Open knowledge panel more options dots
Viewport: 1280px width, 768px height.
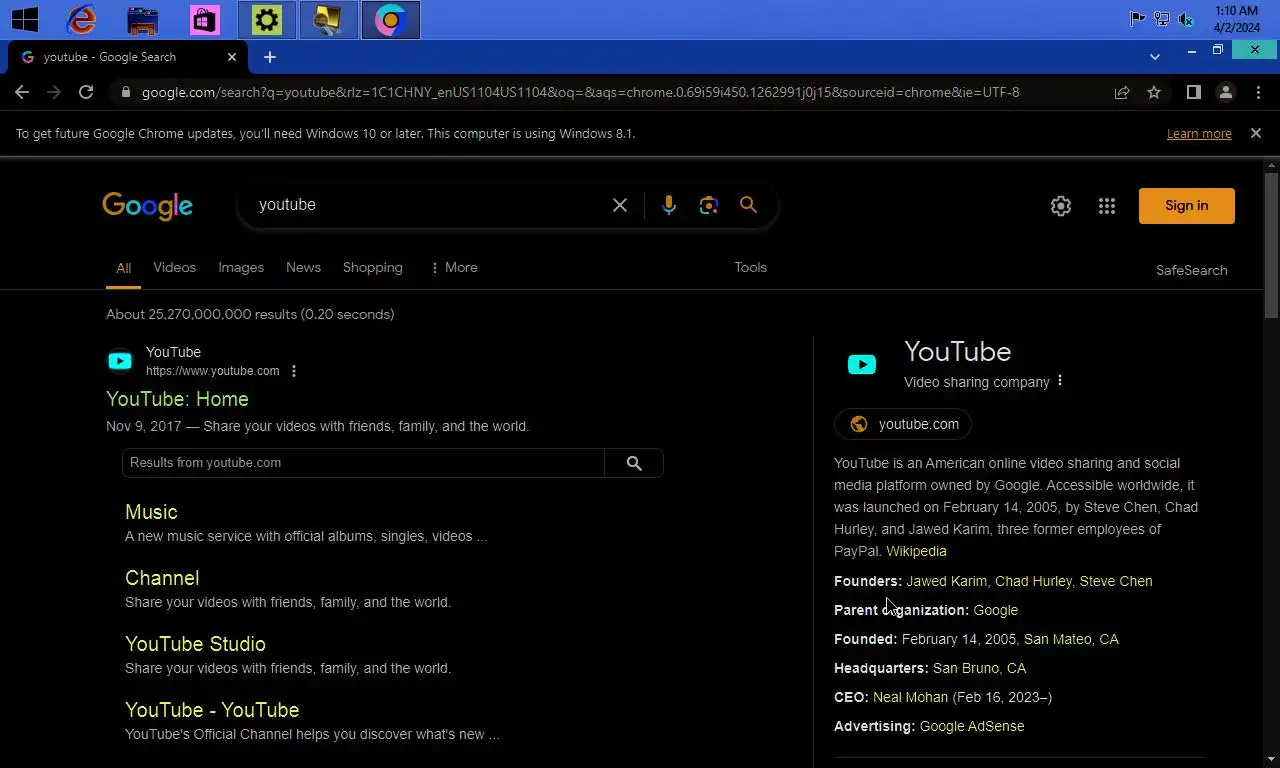coord(1060,381)
